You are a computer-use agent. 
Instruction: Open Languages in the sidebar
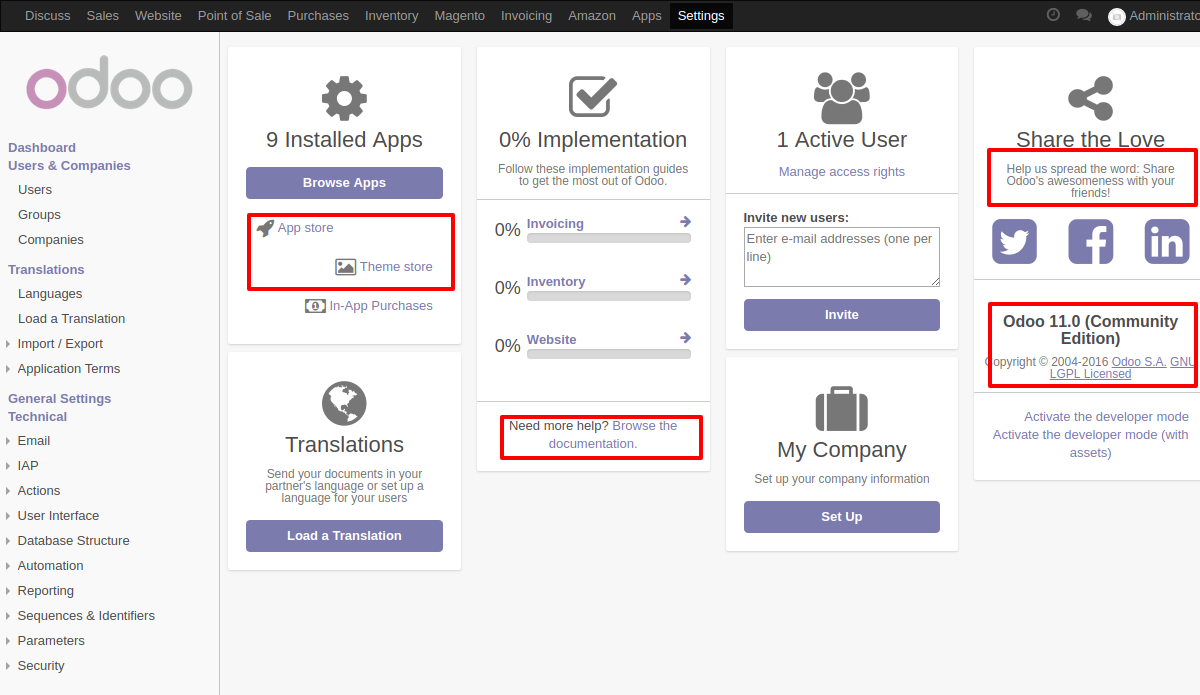coord(50,294)
